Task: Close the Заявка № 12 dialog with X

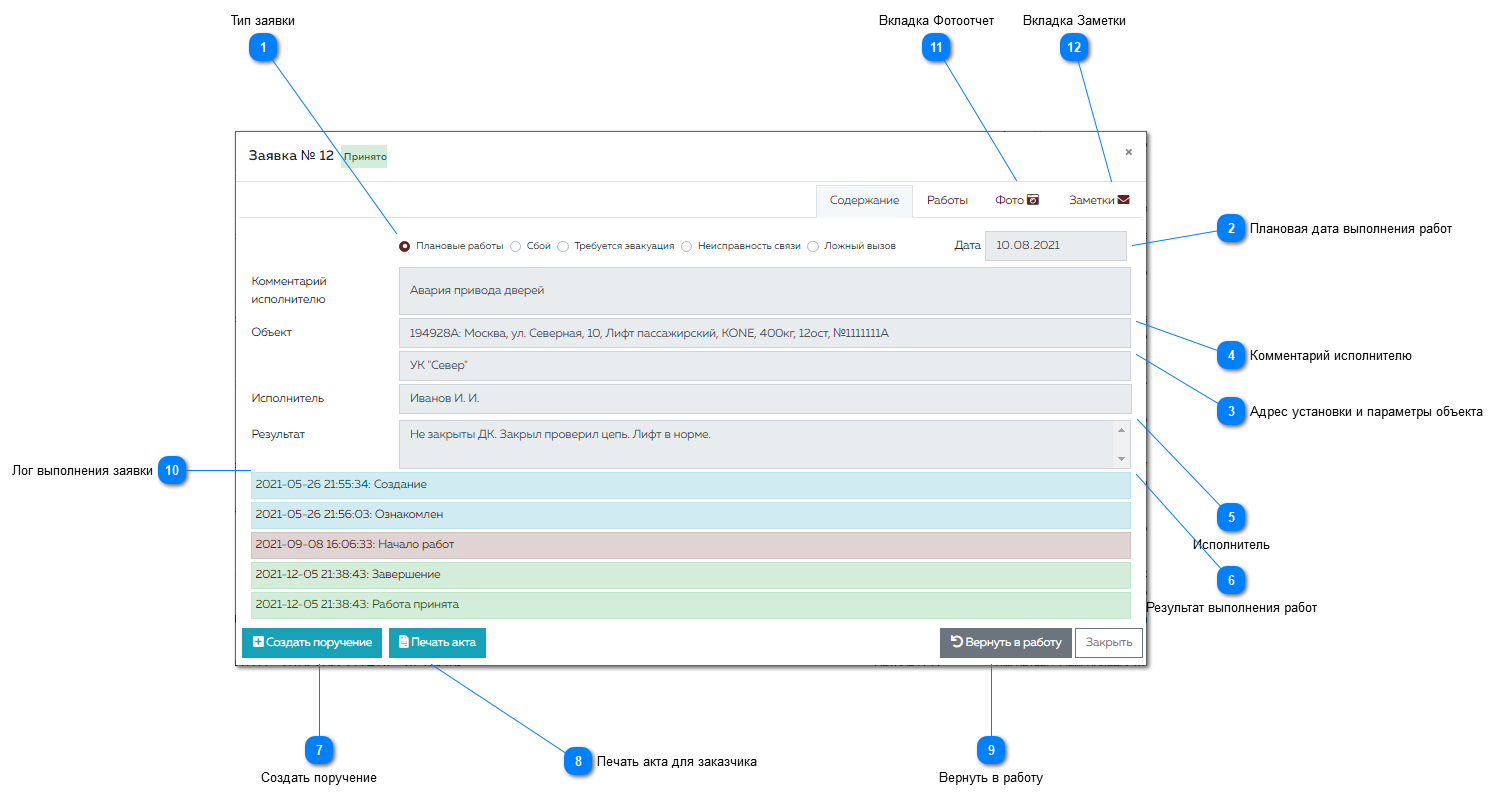Action: coord(1129,152)
